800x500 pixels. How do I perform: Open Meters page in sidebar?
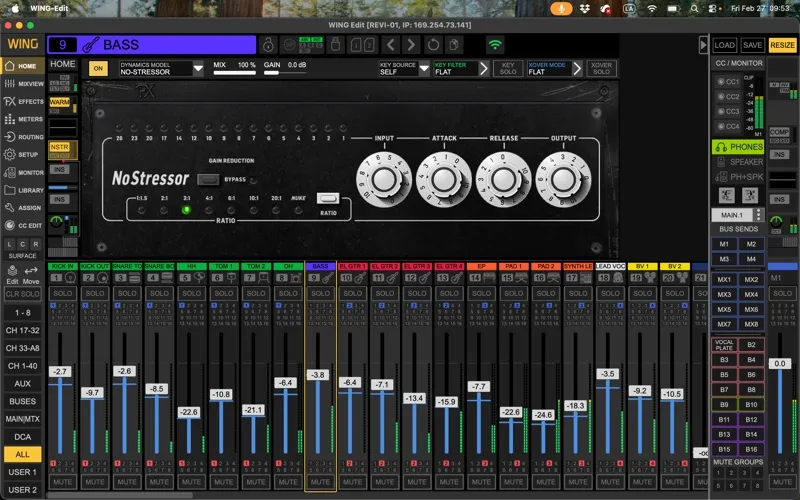23,119
